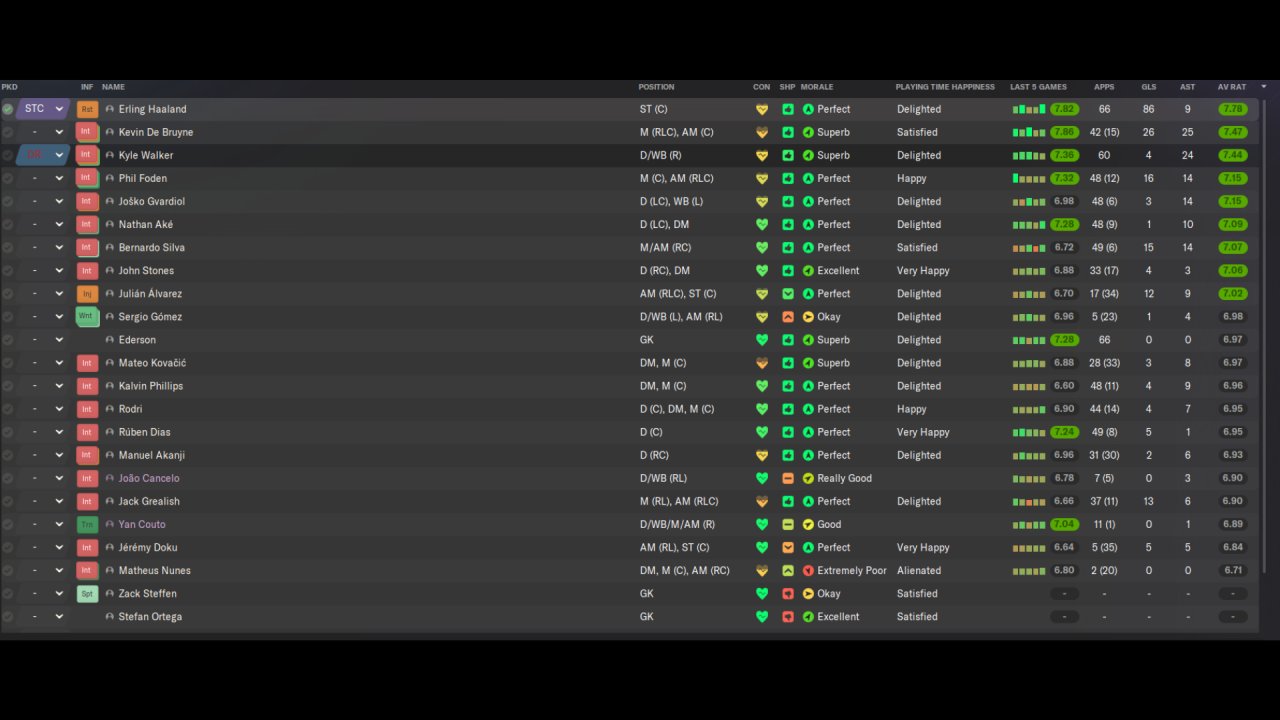Click the Trn status badge for Yan Couto
The width and height of the screenshot is (1280, 720).
[x=87, y=525]
